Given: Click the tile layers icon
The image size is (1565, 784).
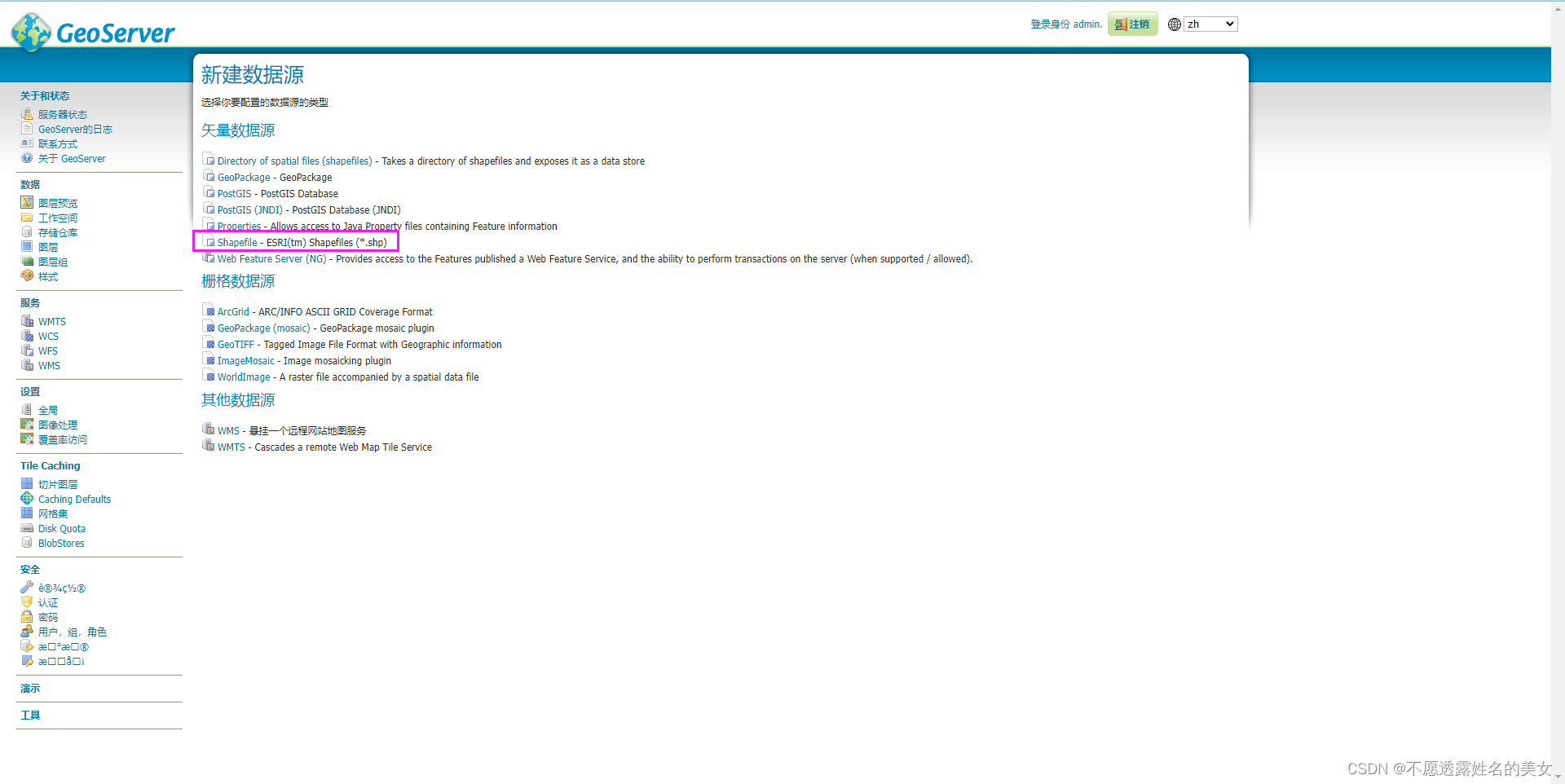Looking at the screenshot, I should [x=27, y=484].
